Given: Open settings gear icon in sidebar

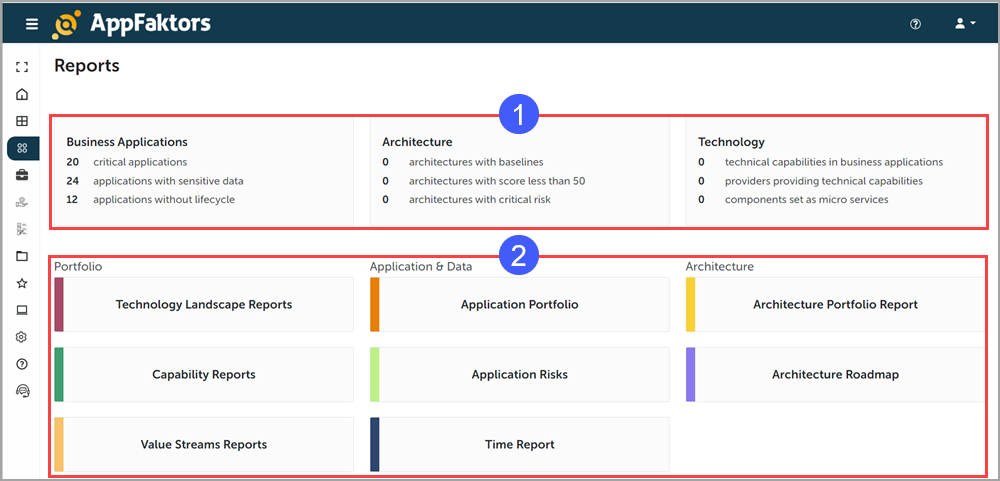Looking at the screenshot, I should [22, 337].
